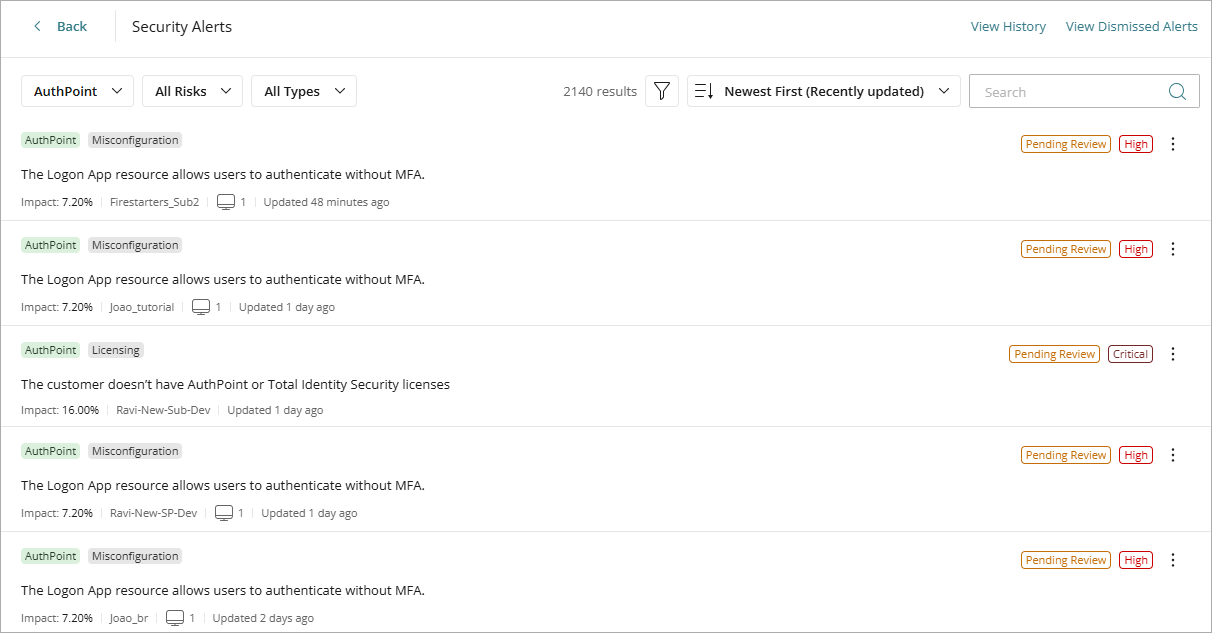Screen dimensions: 1212x633
Task: Click Pending Review status on Ravi-New-SP-Dev alert
Action: (x=1066, y=455)
